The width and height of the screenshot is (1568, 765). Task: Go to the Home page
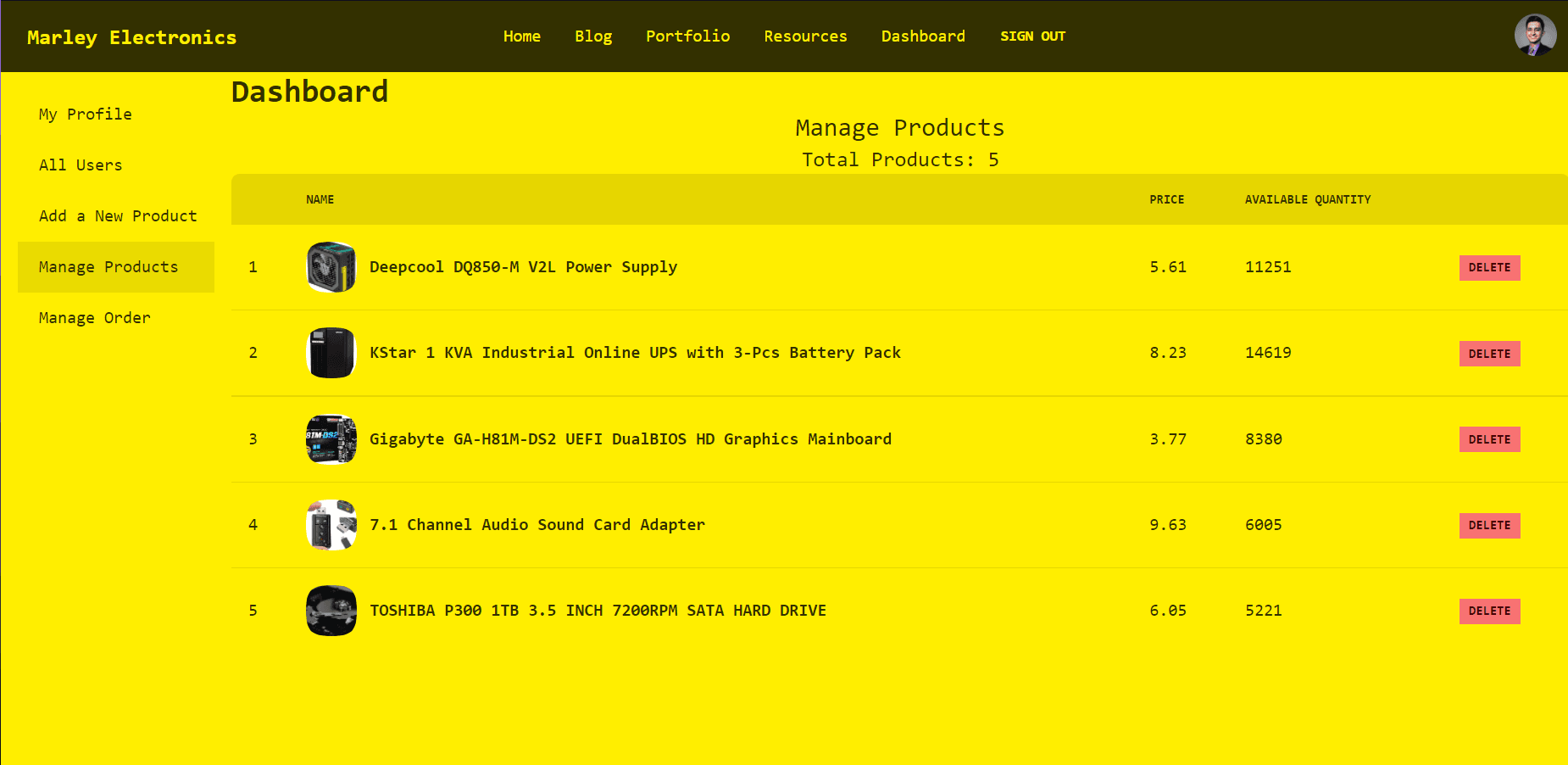[522, 36]
